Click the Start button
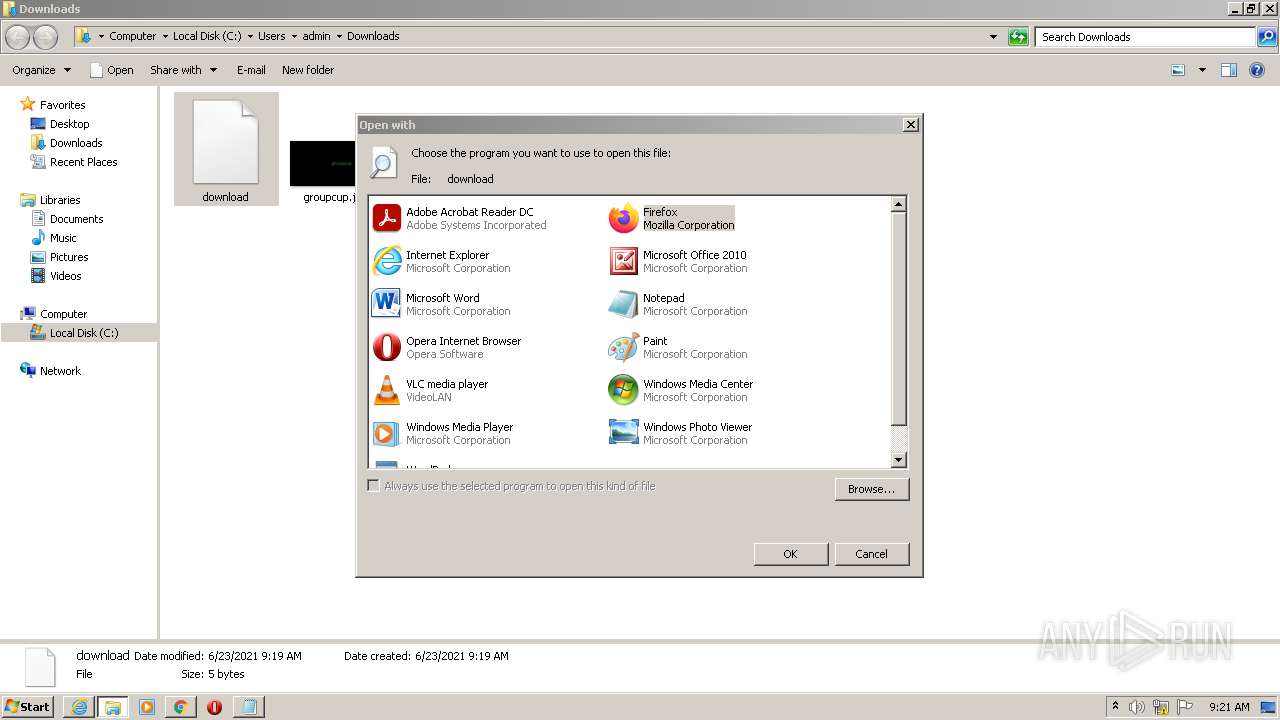 pyautogui.click(x=28, y=707)
